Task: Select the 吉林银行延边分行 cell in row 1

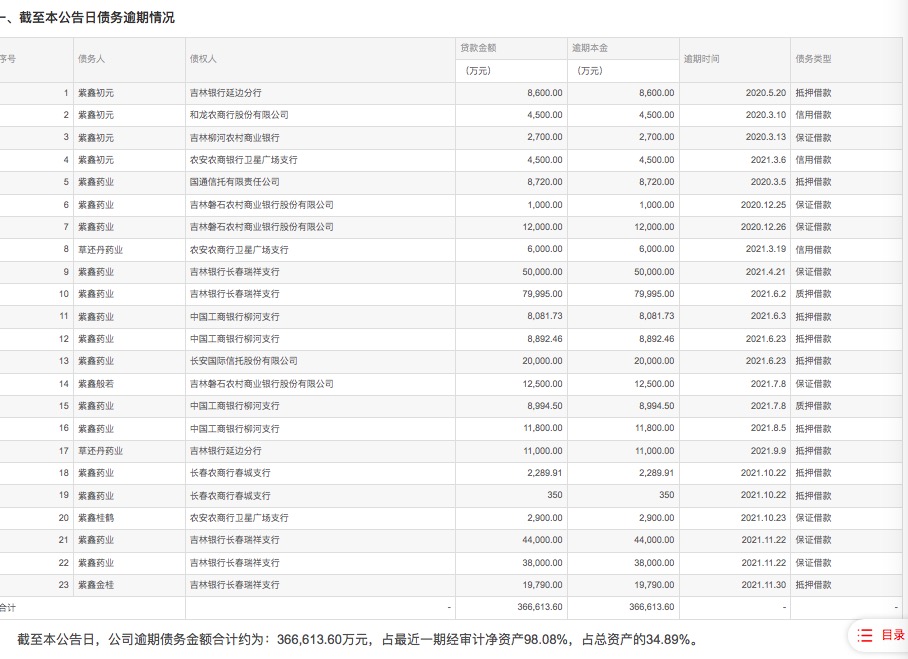Action: [226, 93]
